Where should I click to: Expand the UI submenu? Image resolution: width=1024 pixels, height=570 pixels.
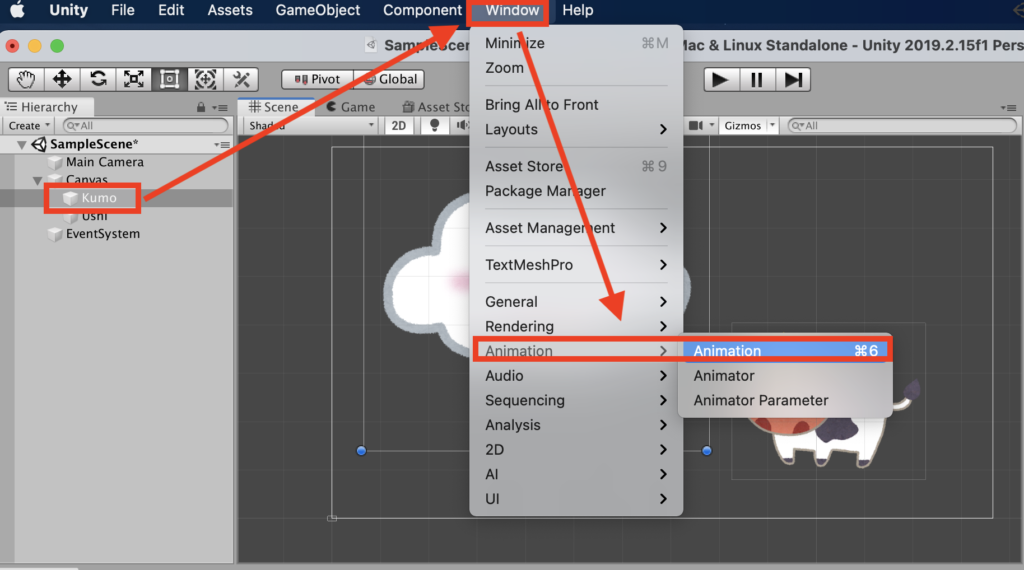coord(576,499)
